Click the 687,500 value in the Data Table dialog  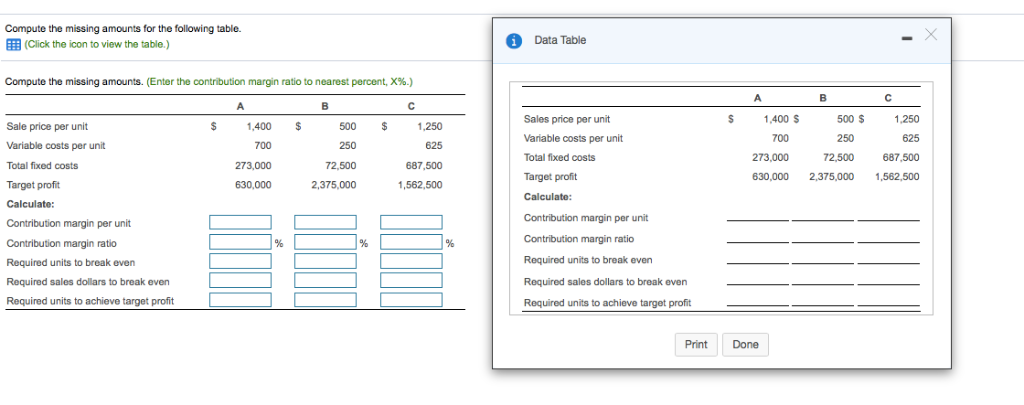[x=901, y=157]
